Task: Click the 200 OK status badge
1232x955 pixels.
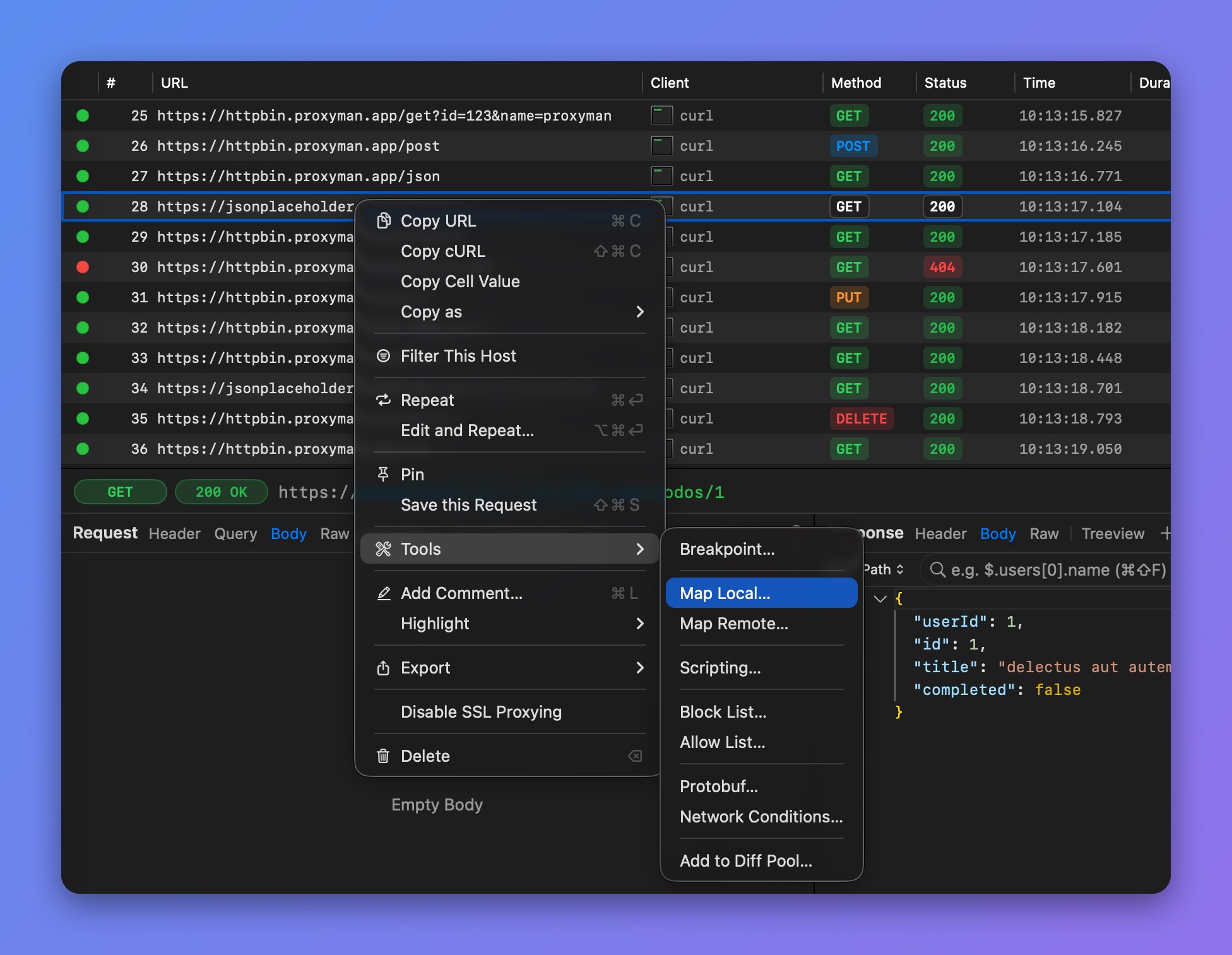Action: (x=221, y=492)
